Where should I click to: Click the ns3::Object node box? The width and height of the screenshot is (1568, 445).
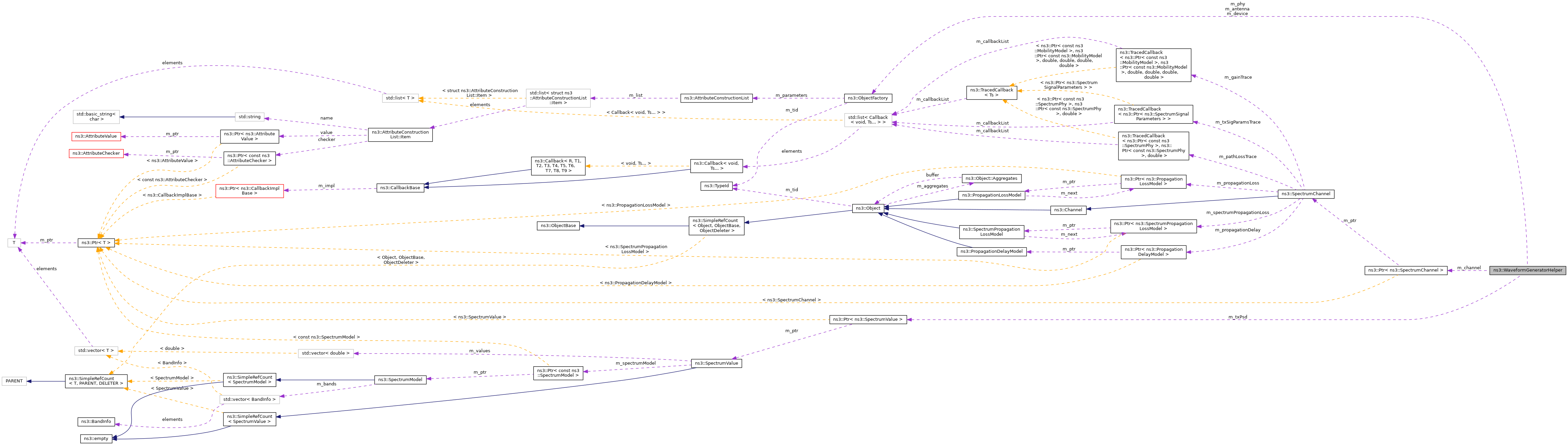(867, 209)
